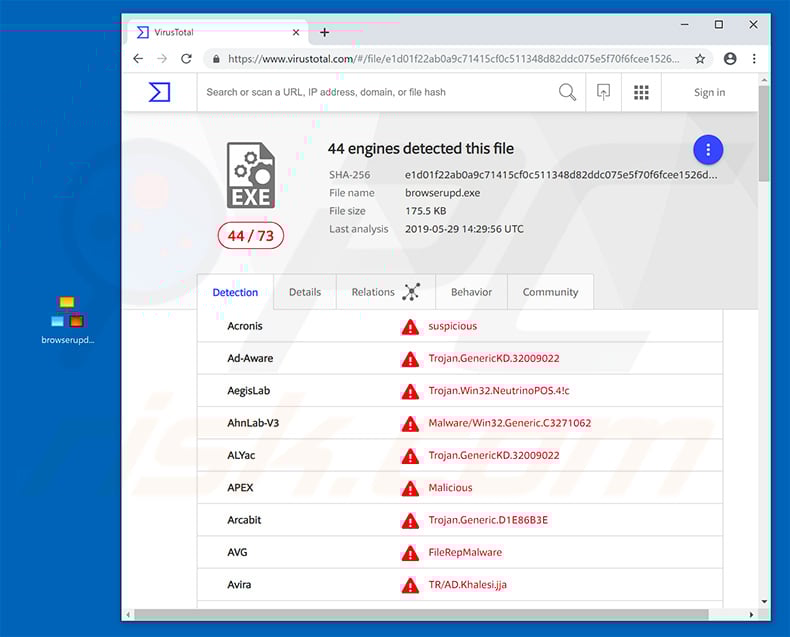Screen dimensions: 790x637
Task: Click the warning icon beside APEX
Action: (x=410, y=488)
